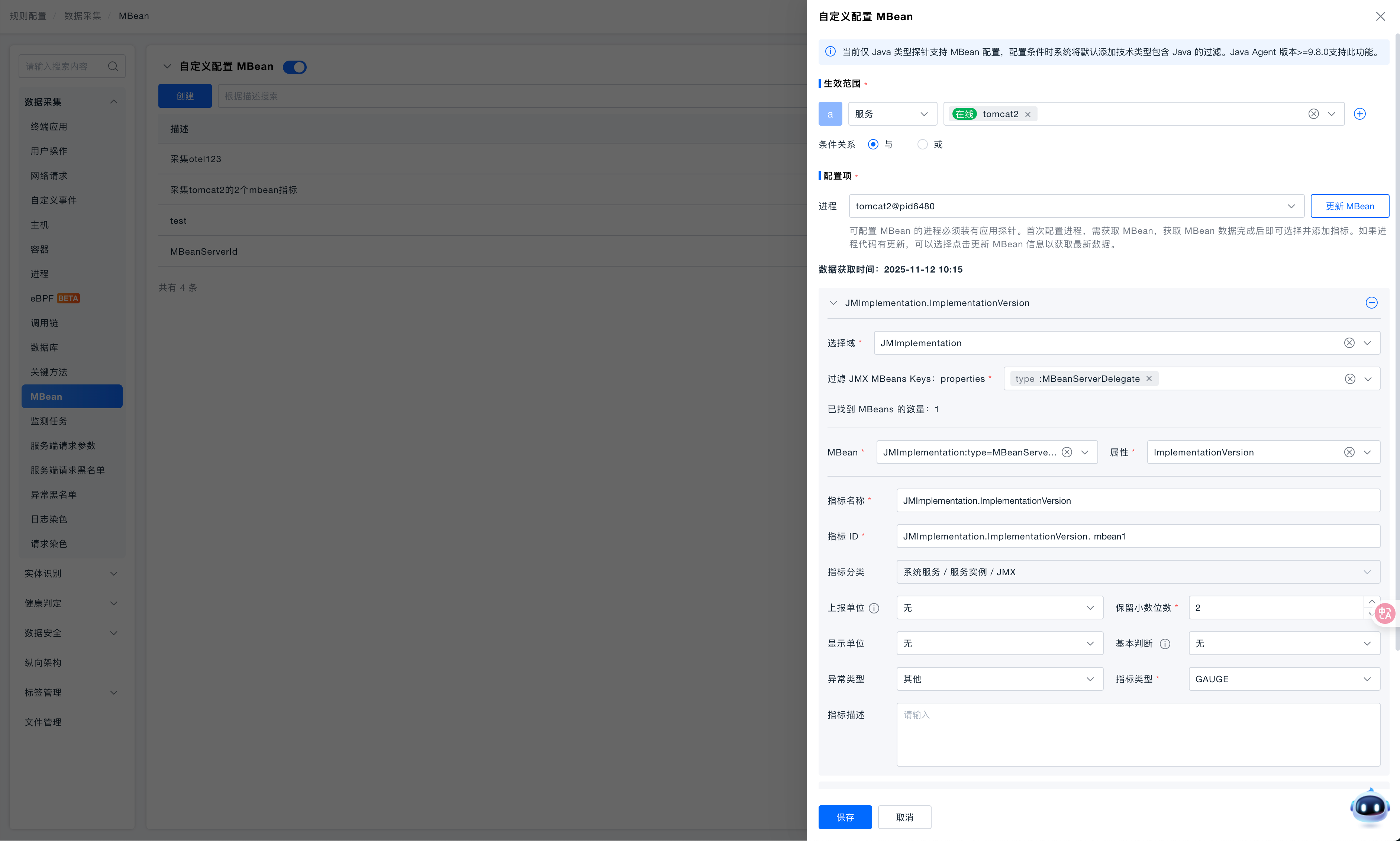Click the 指标描述 text area

1138,734
